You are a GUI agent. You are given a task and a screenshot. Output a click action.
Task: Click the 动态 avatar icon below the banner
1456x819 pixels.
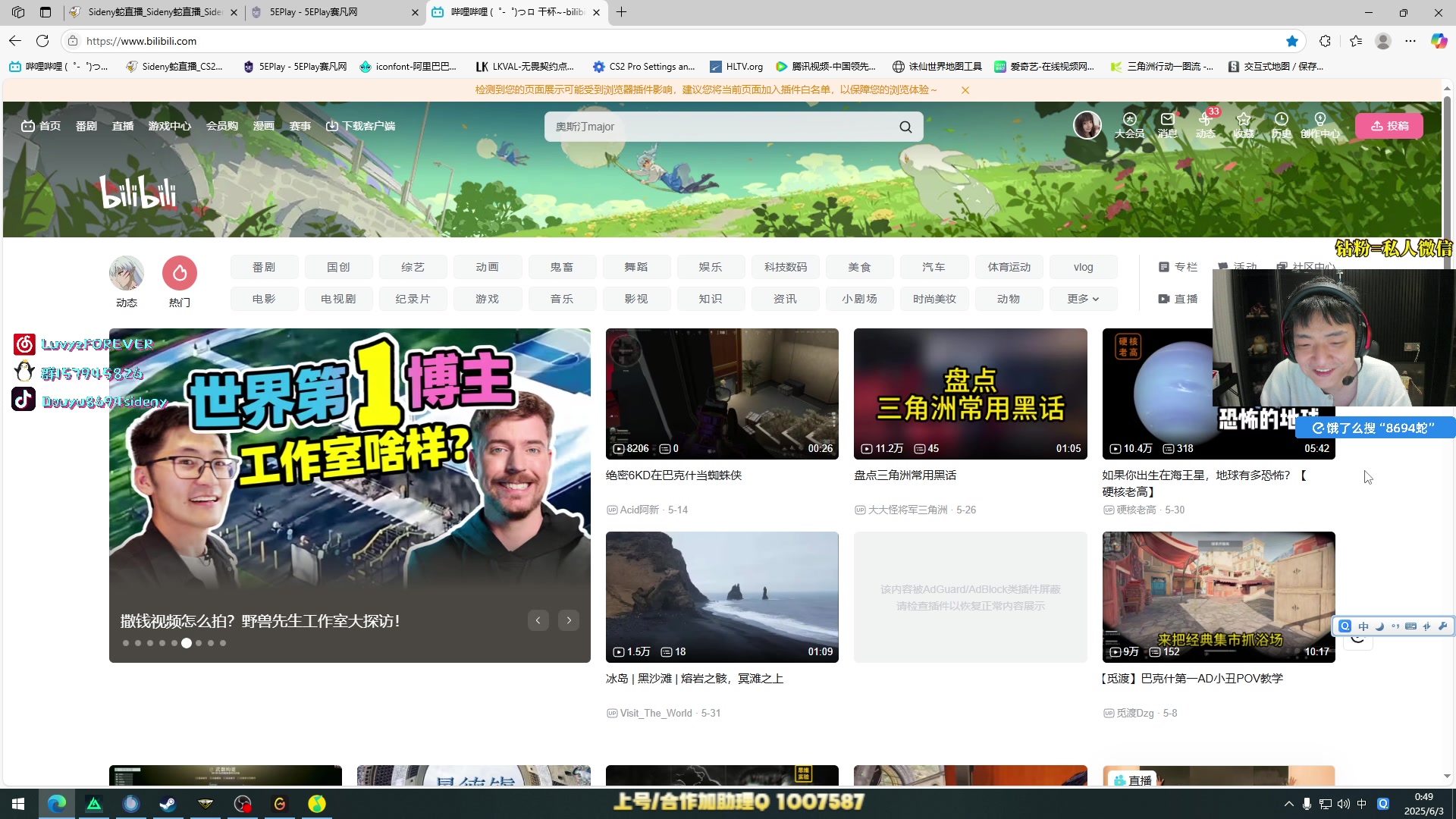click(127, 273)
